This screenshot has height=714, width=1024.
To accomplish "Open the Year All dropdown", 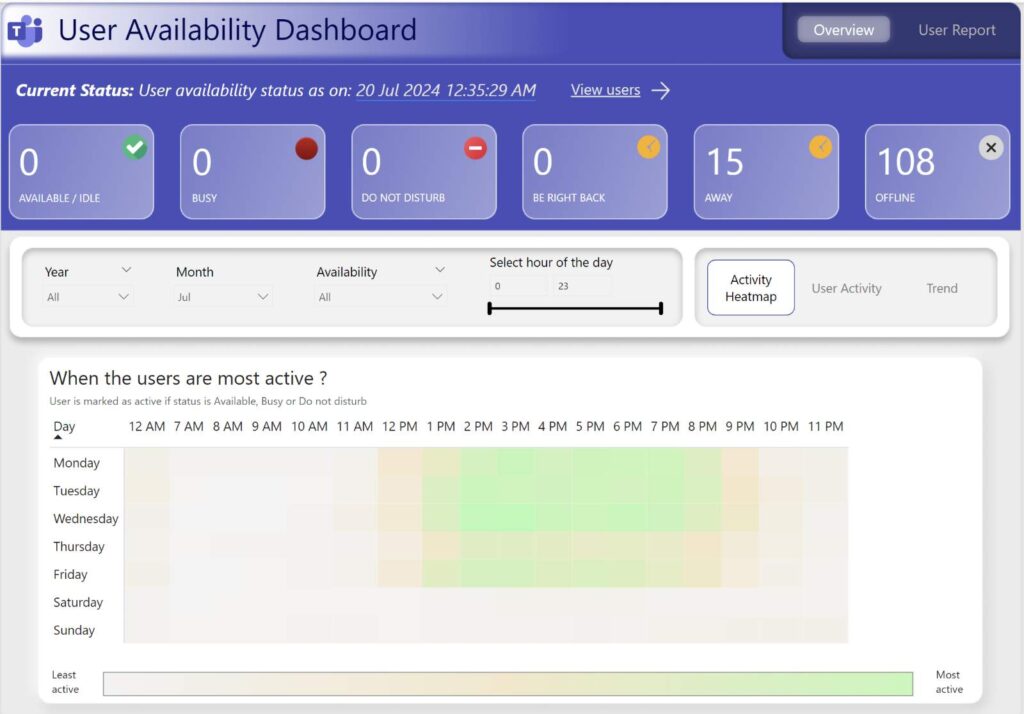I will pyautogui.click(x=88, y=297).
